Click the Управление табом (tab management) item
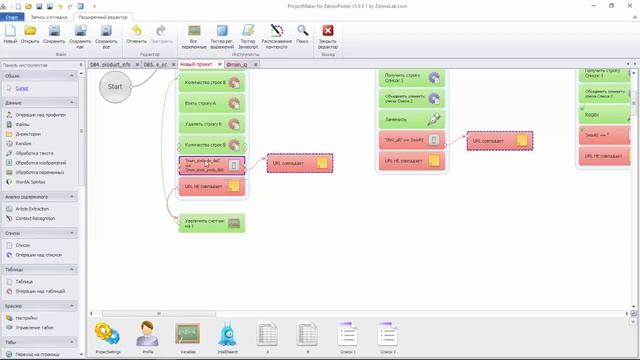Viewport: 640px width, 360px height. tap(34, 328)
